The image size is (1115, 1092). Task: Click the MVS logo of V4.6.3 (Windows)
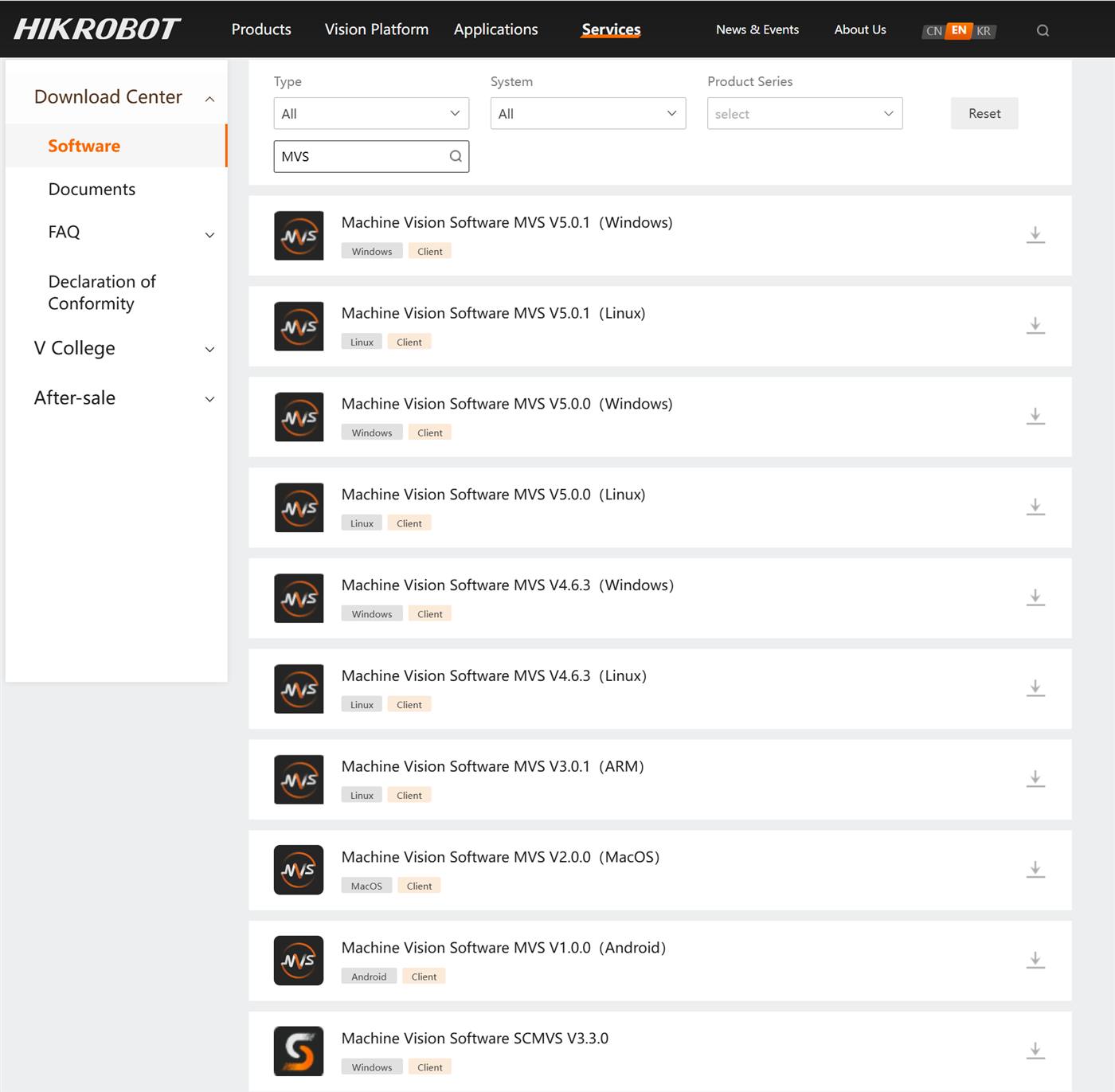299,598
